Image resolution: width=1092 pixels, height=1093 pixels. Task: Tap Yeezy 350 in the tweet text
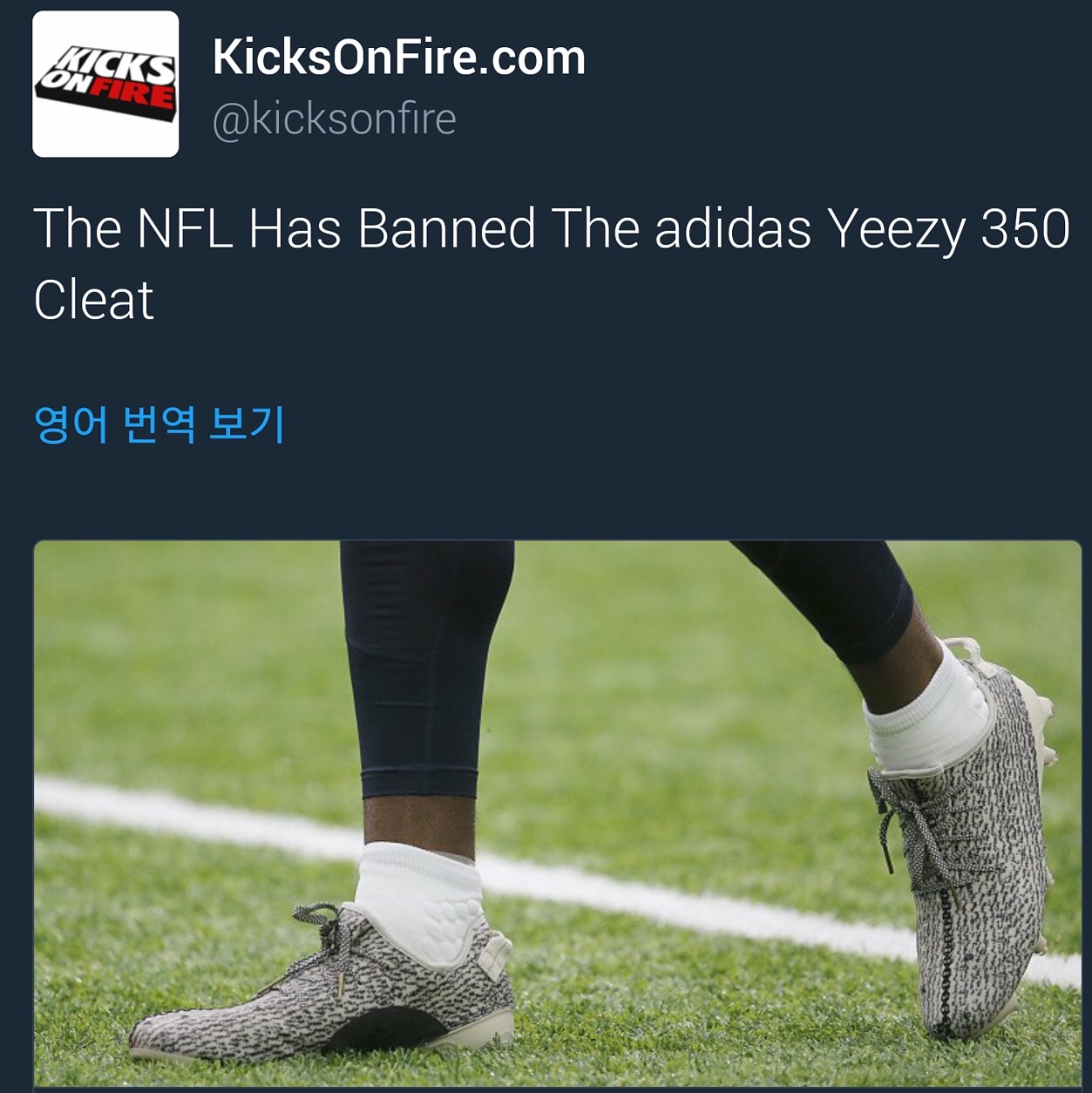click(949, 230)
